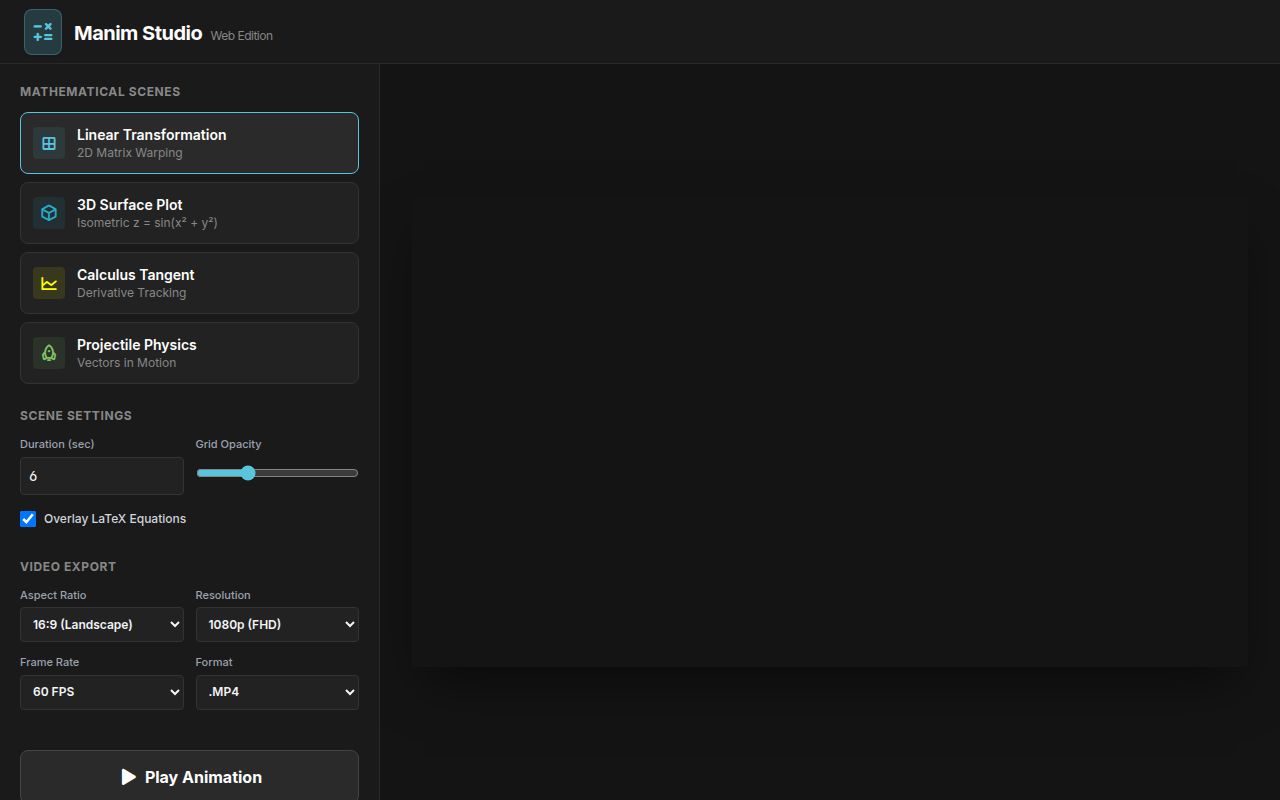Click the dark animation preview canvas
Image resolution: width=1280 pixels, height=800 pixels.
pyautogui.click(x=829, y=431)
